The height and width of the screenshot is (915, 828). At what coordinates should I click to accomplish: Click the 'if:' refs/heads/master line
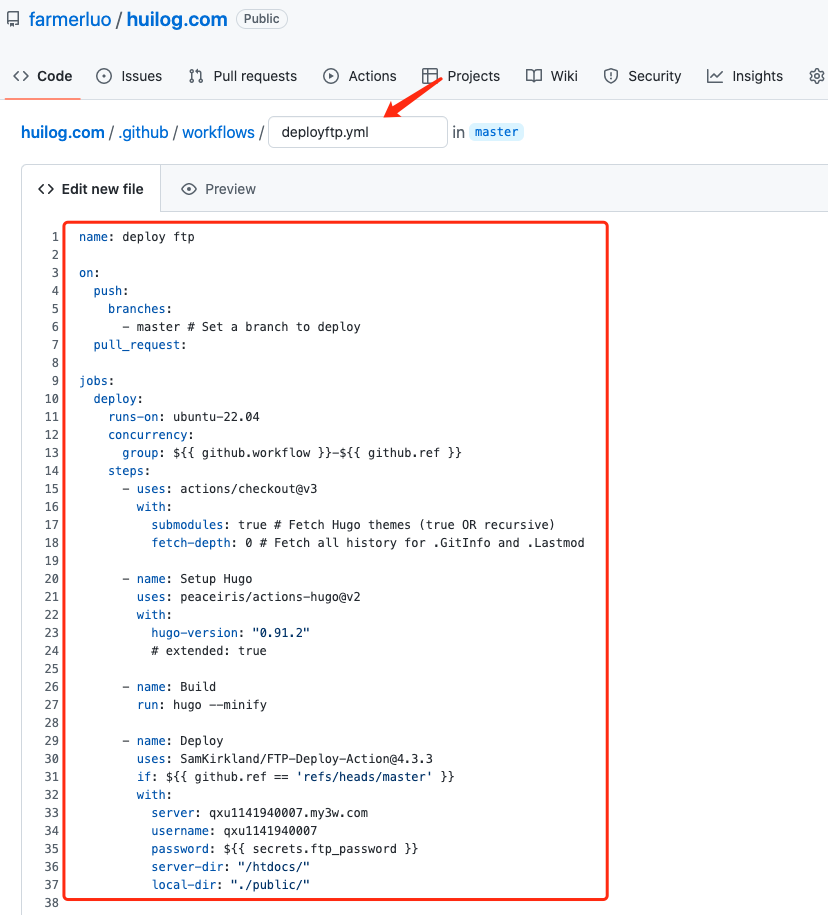[x=296, y=777]
